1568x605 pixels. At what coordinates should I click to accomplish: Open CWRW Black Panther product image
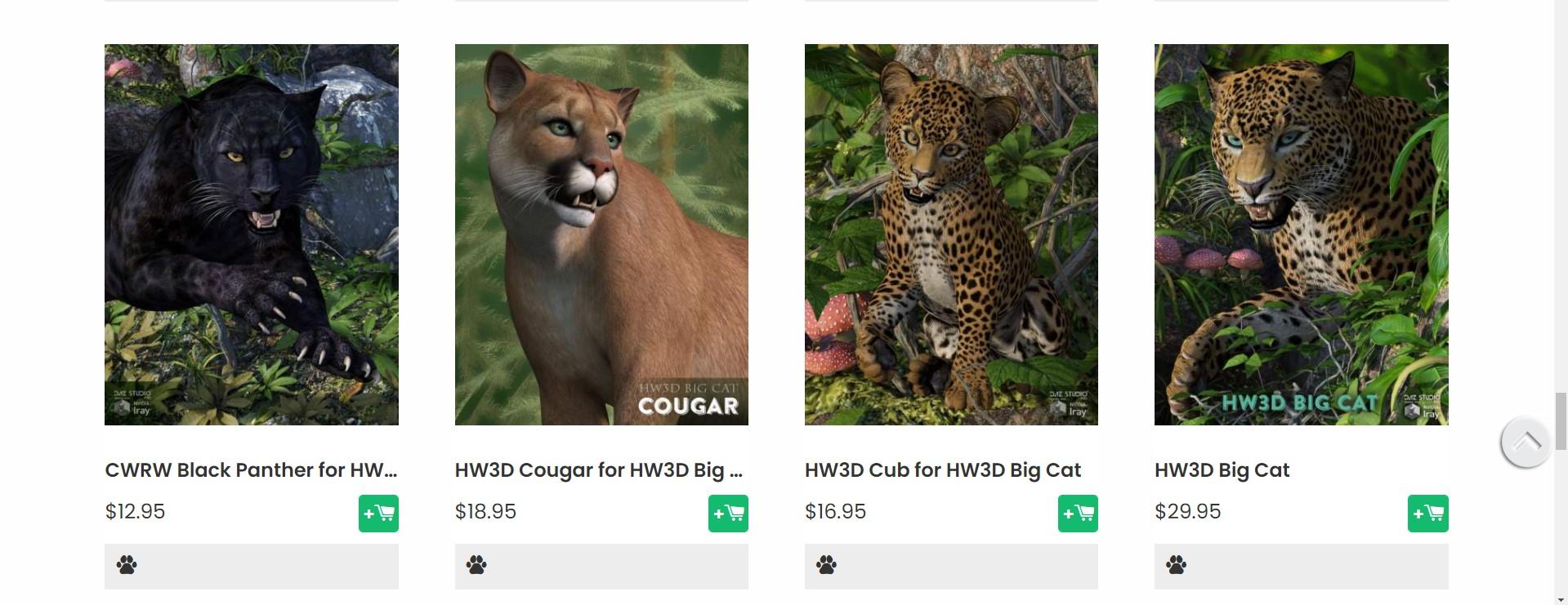point(252,234)
